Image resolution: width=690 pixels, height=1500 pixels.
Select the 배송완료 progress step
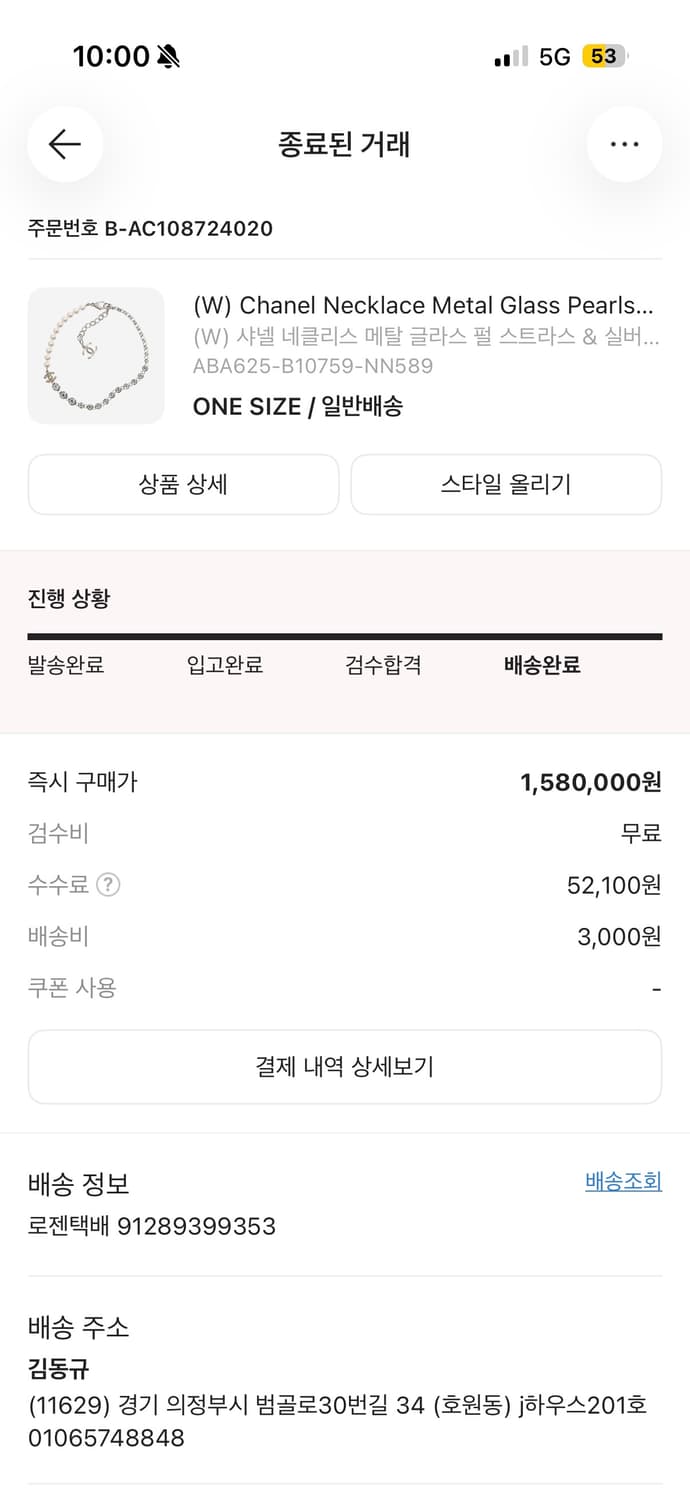[540, 665]
